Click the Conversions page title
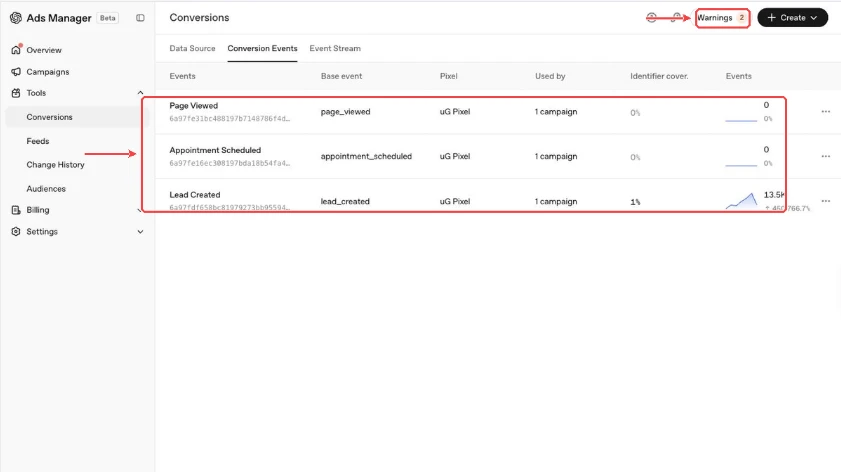Image resolution: width=841 pixels, height=472 pixels. (199, 18)
